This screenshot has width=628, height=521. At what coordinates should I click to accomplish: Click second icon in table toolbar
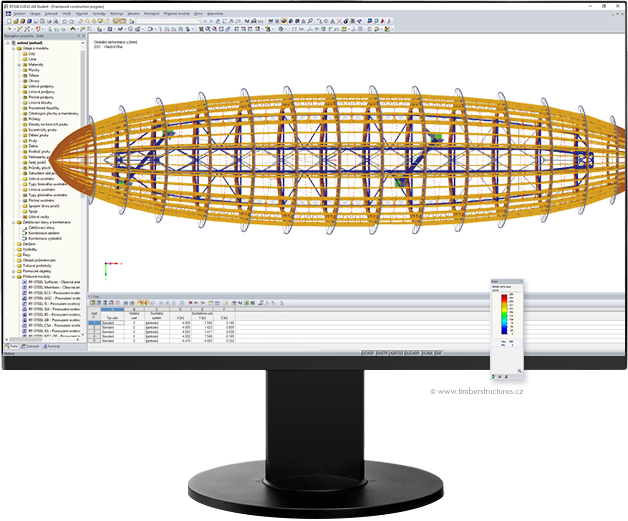click(99, 303)
